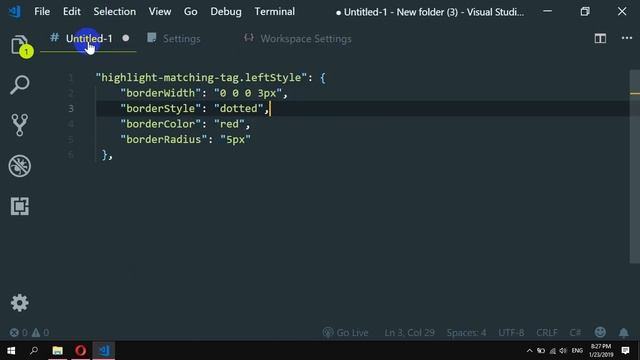The width and height of the screenshot is (640, 360).
Task: Click line number 3 in gutter
Action: [71, 109]
